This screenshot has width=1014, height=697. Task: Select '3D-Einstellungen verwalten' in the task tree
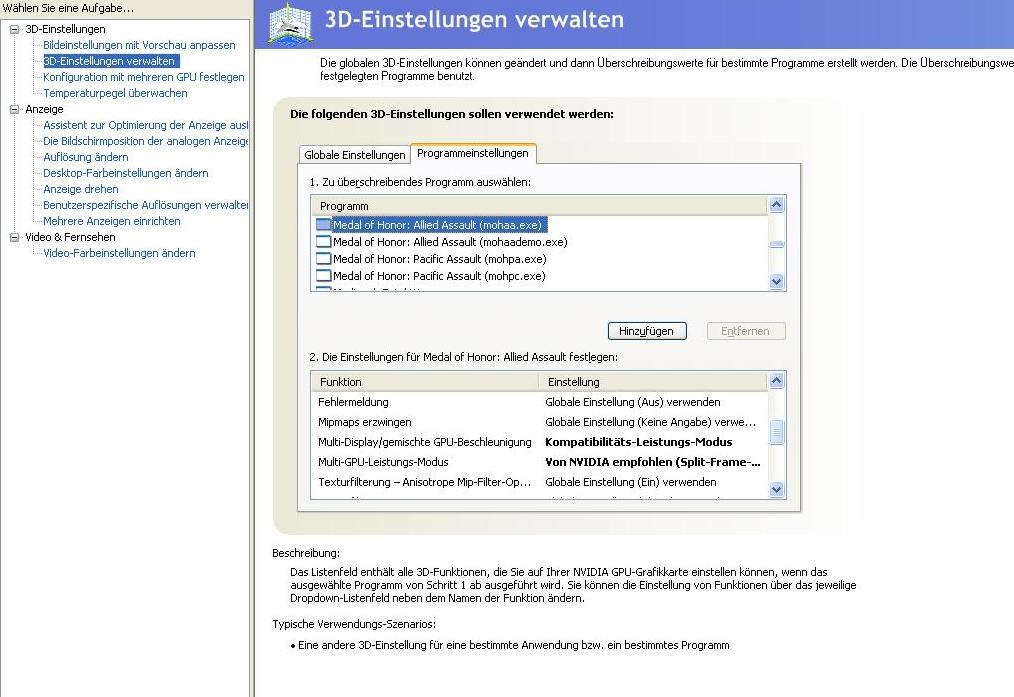(x=109, y=61)
